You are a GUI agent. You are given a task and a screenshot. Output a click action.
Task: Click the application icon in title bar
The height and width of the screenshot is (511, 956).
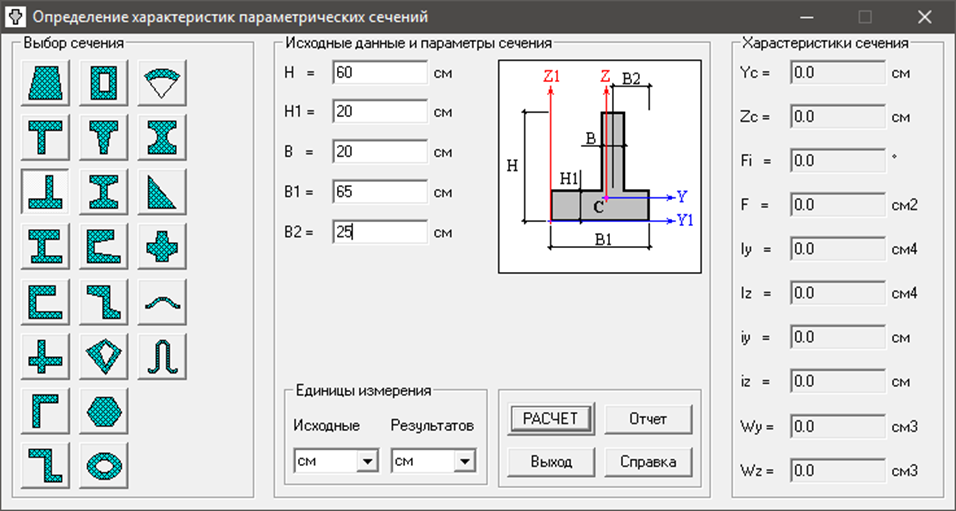coord(15,16)
